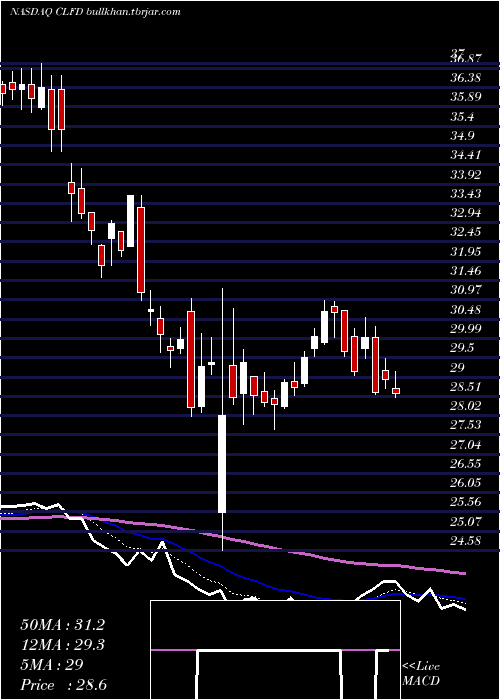Click the 30.97 price axis label

pyautogui.click(x=466, y=290)
